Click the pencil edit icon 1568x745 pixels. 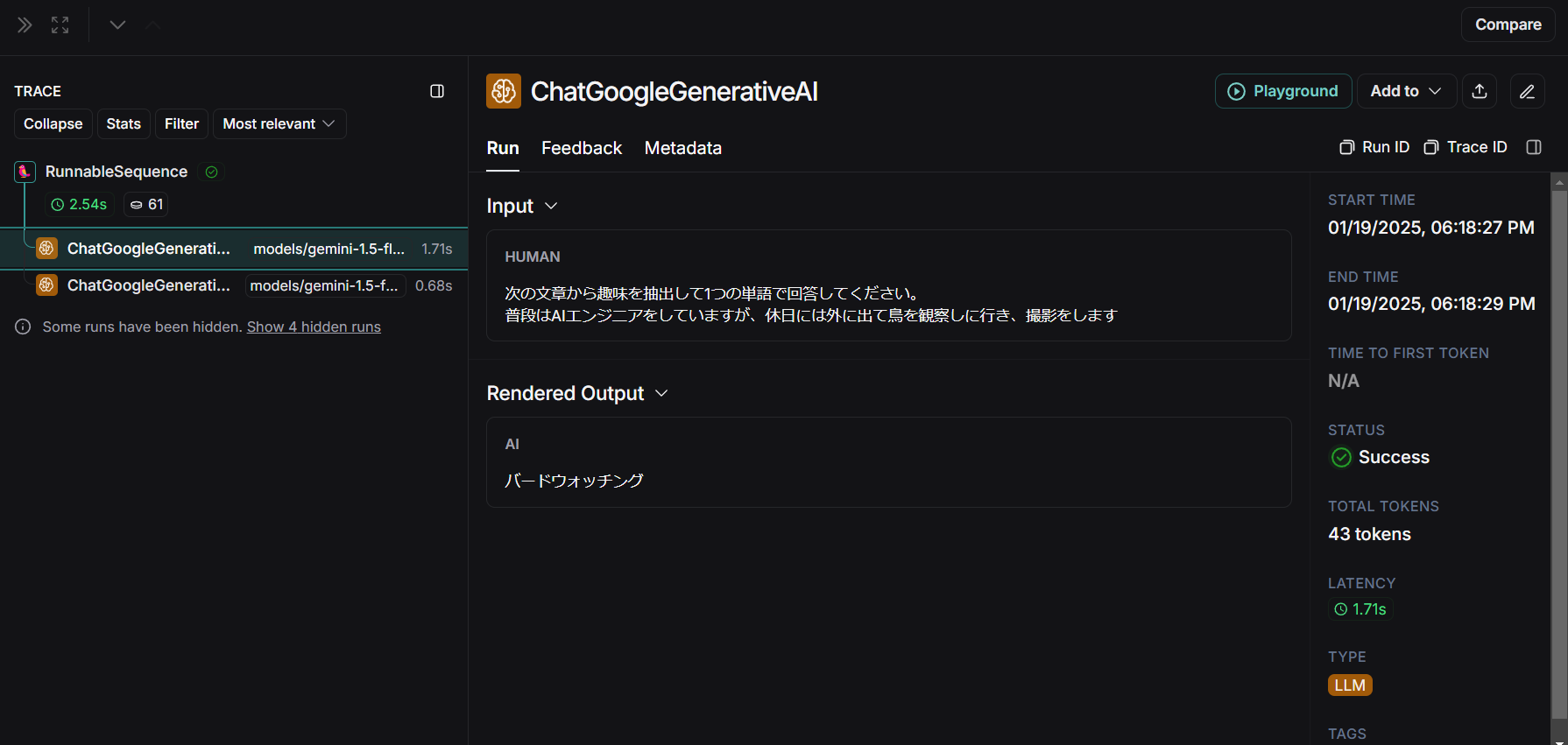[1527, 91]
